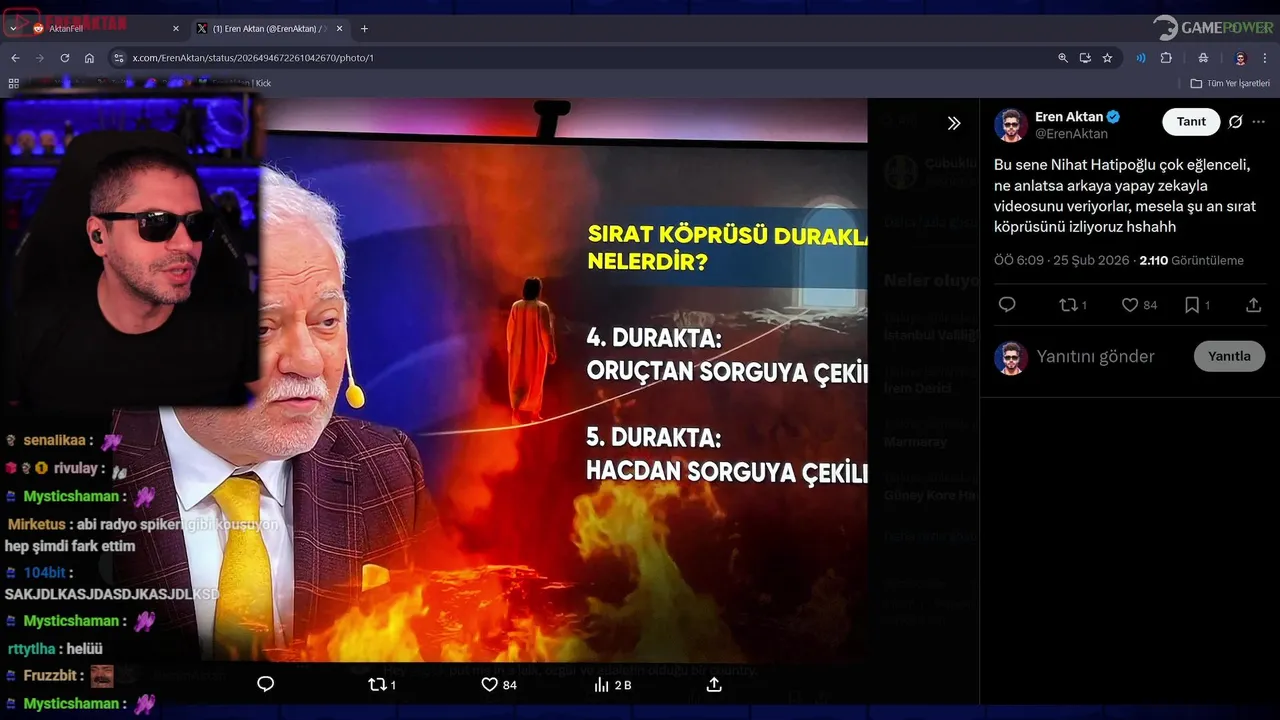The image size is (1280, 720).
Task: Reload the page with the refresh icon
Action: coord(65,58)
